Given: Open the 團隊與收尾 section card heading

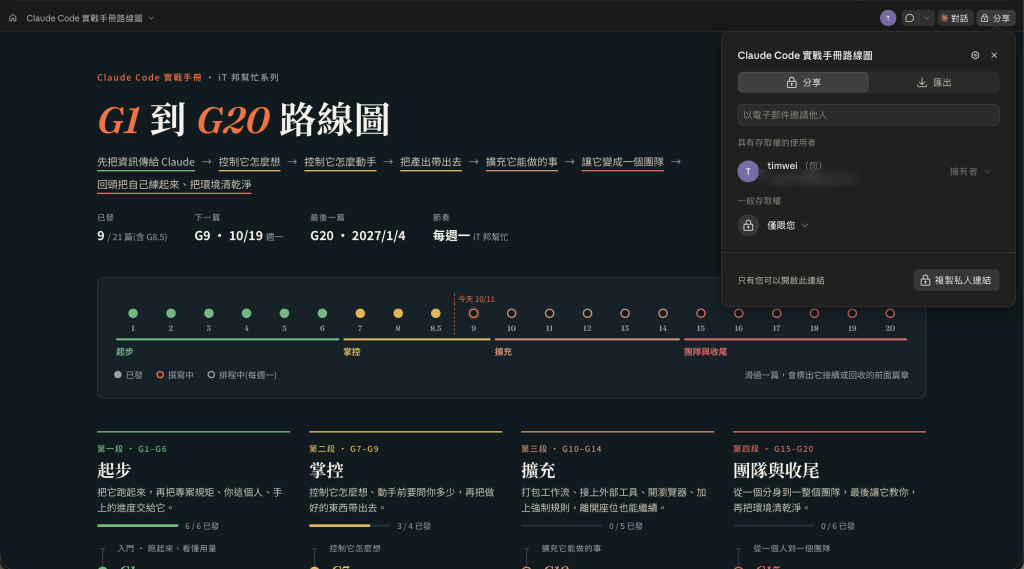Looking at the screenshot, I should (776, 470).
